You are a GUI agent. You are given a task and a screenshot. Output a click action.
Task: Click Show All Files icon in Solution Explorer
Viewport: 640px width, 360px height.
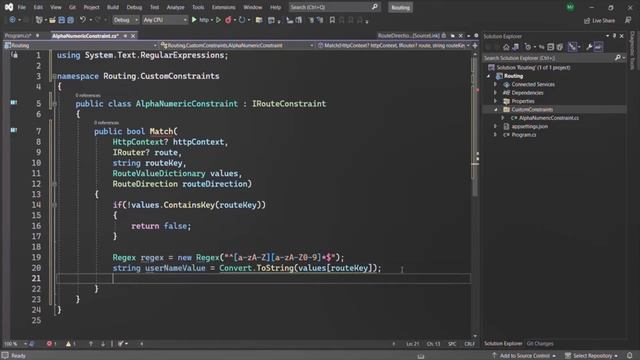click(x=560, y=47)
